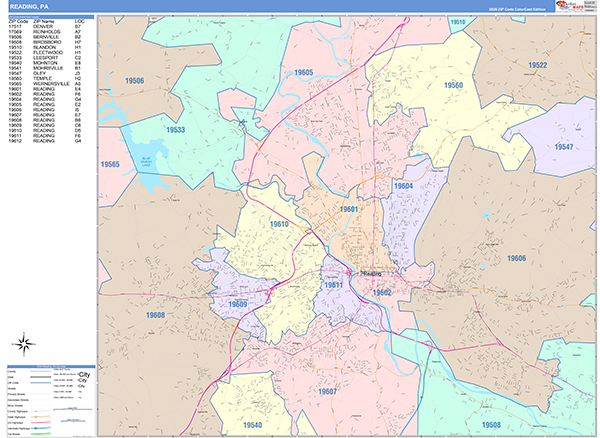Click the Reading city label on the map
This screenshot has width=600, height=438.
point(371,271)
